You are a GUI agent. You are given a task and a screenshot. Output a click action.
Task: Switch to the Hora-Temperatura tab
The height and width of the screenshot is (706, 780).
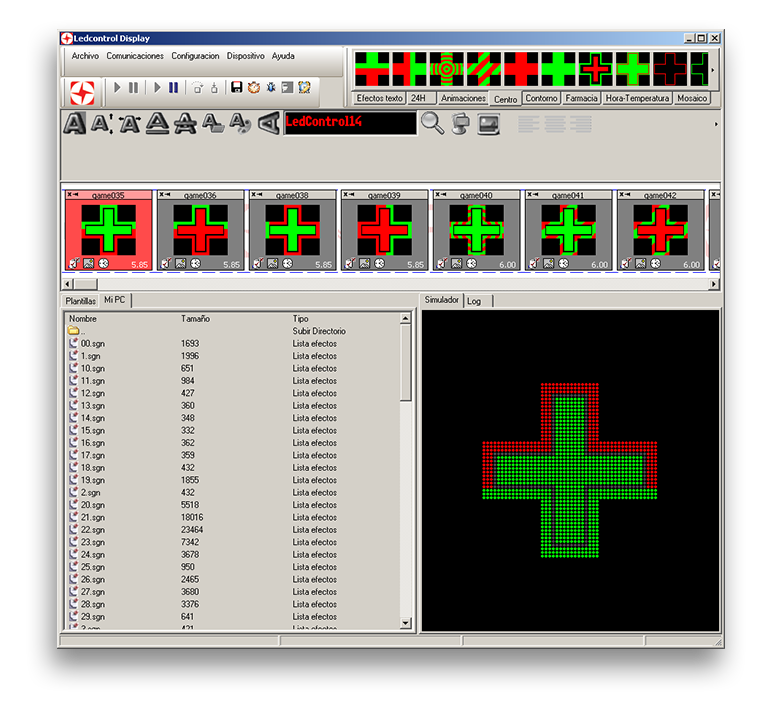[637, 99]
